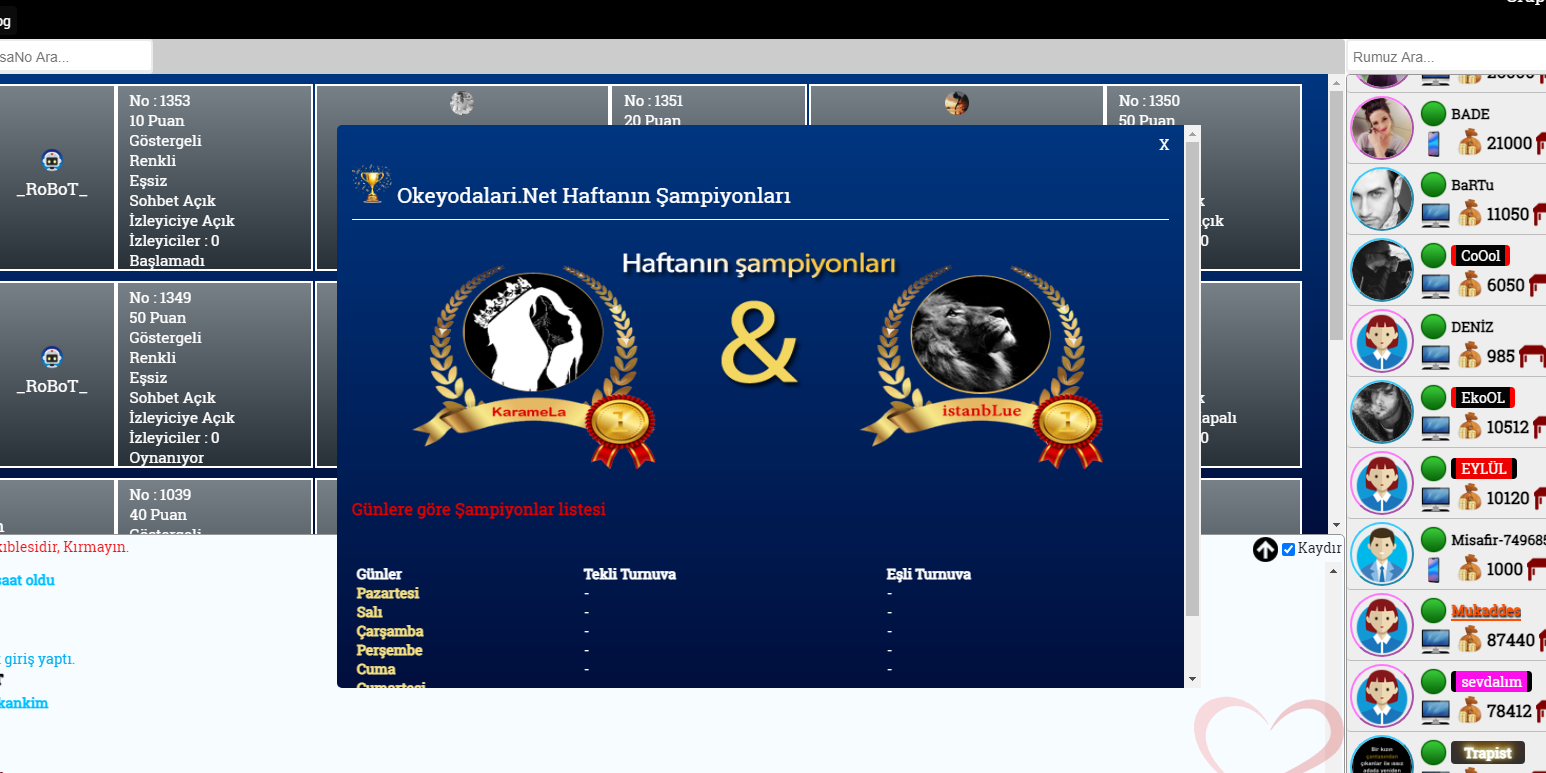Open BADE's profile picture

tap(1382, 128)
